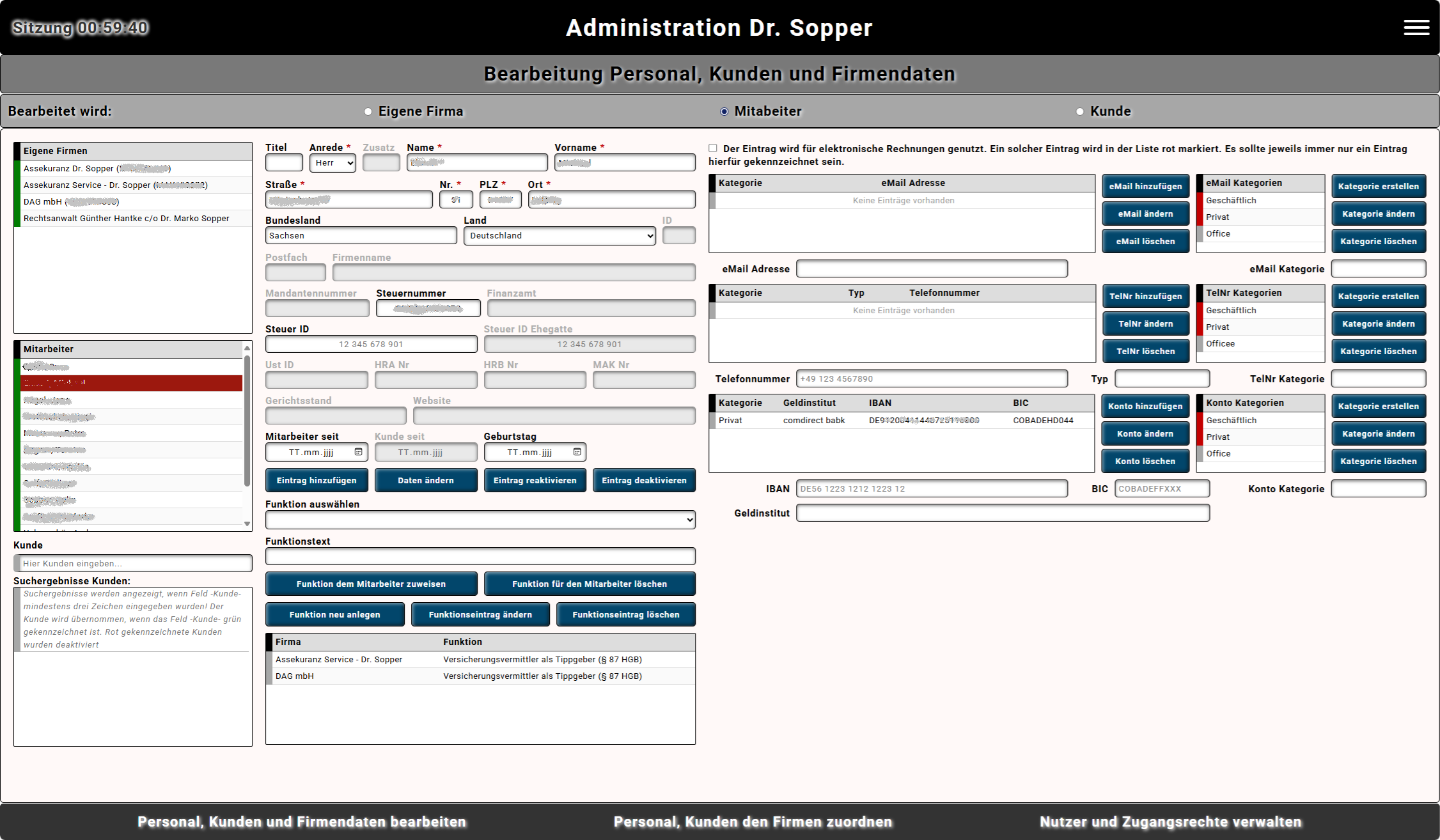Open calendar picker for Geburtstag field
1440x840 pixels.
(x=577, y=452)
